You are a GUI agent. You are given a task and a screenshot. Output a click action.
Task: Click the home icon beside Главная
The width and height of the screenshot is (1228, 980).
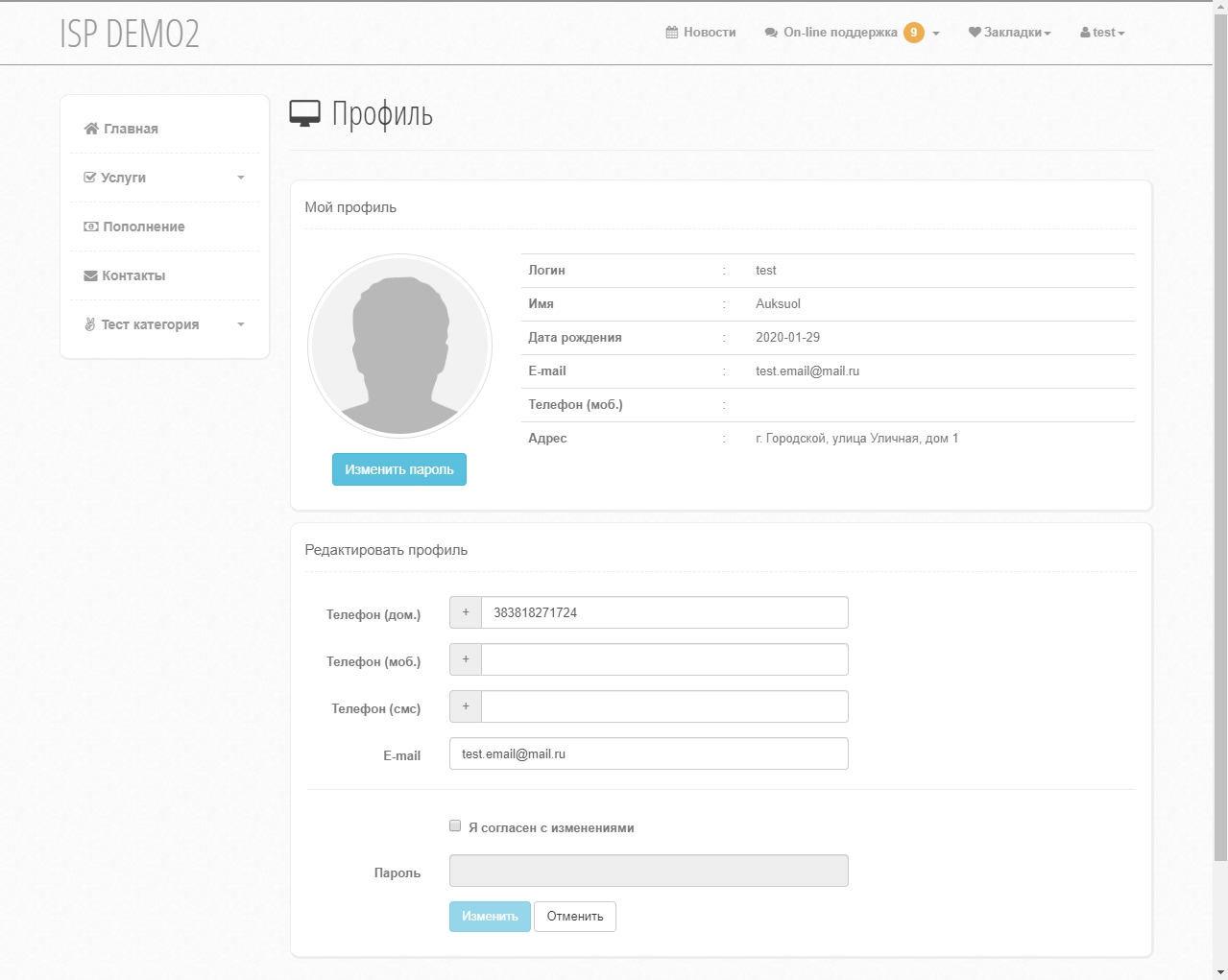point(91,129)
